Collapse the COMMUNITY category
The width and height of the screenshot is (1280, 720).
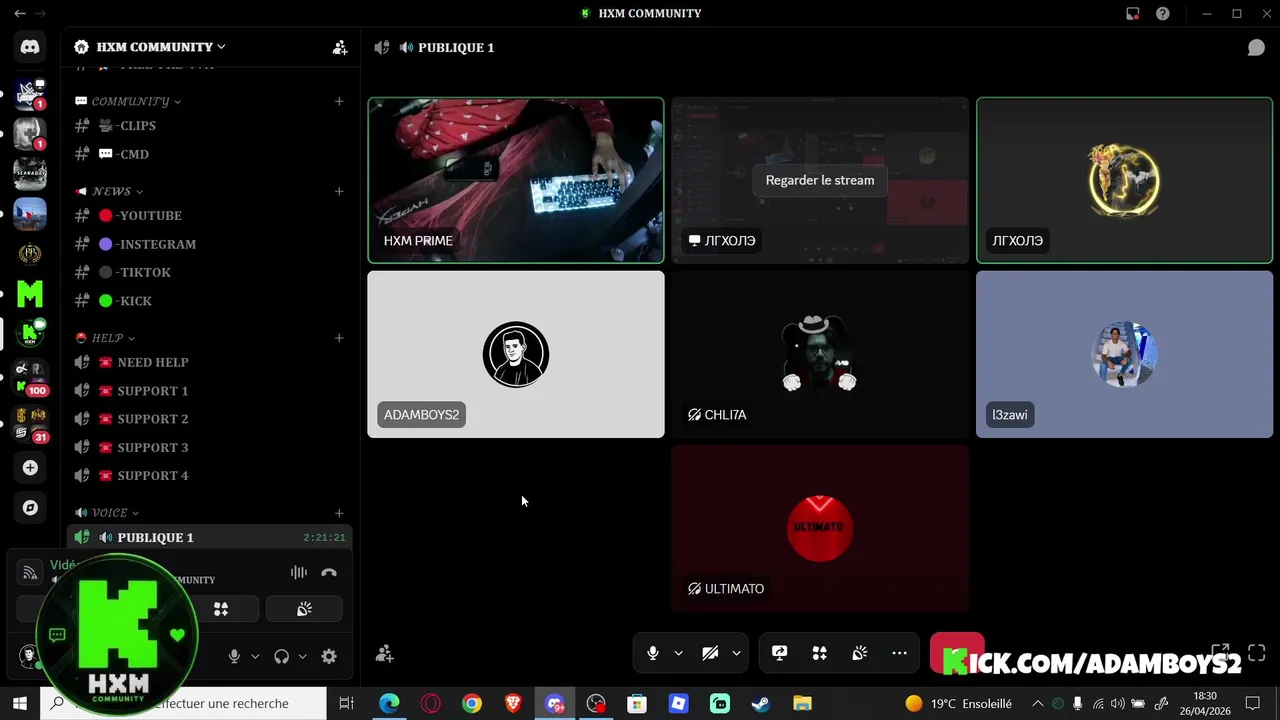coord(128,101)
